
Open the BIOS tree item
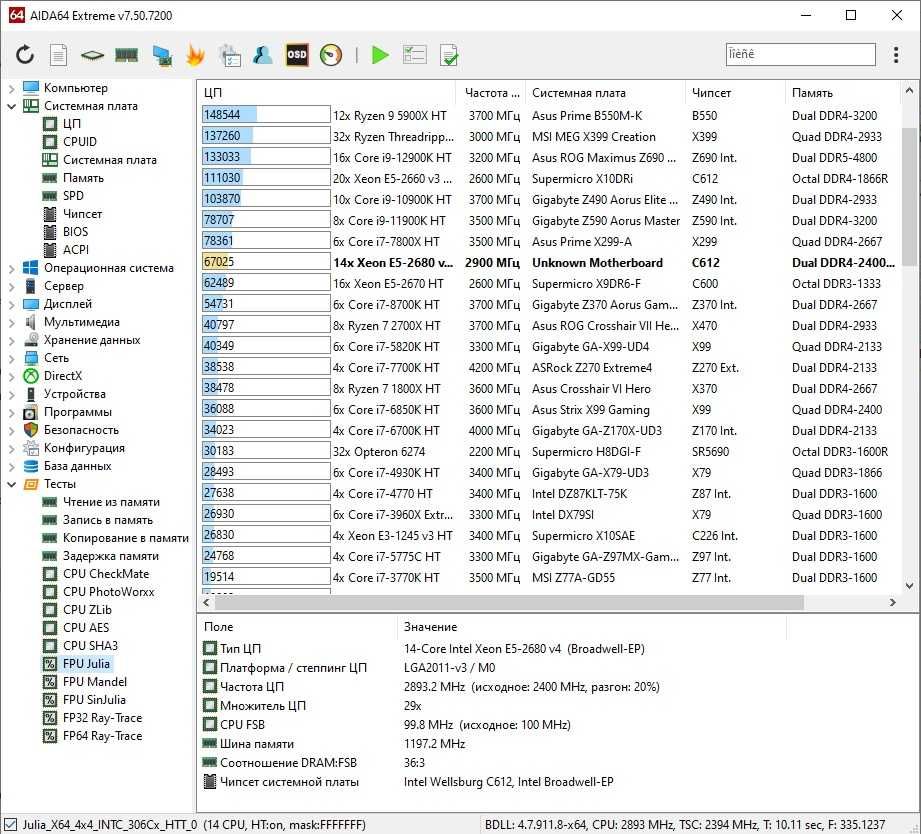pyautogui.click(x=75, y=232)
